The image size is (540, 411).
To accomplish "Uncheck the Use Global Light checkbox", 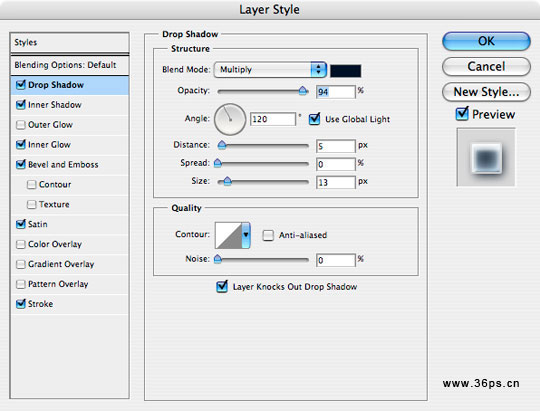I will 314,119.
